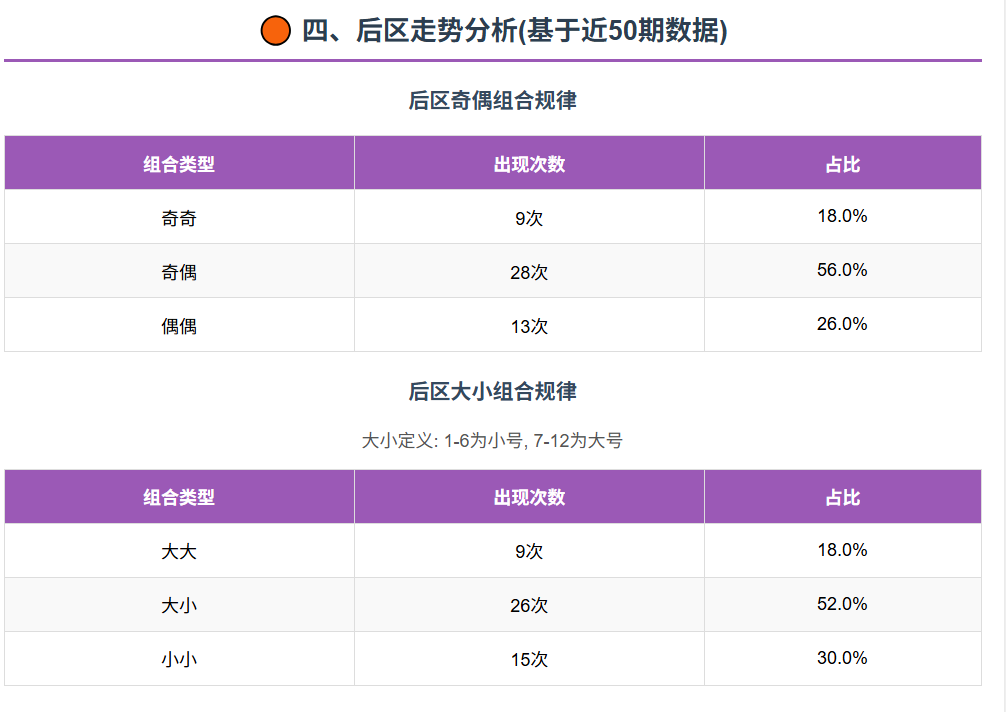Click the 后区走势分析 section heading text
This screenshot has width=1006, height=712.
(x=514, y=31)
